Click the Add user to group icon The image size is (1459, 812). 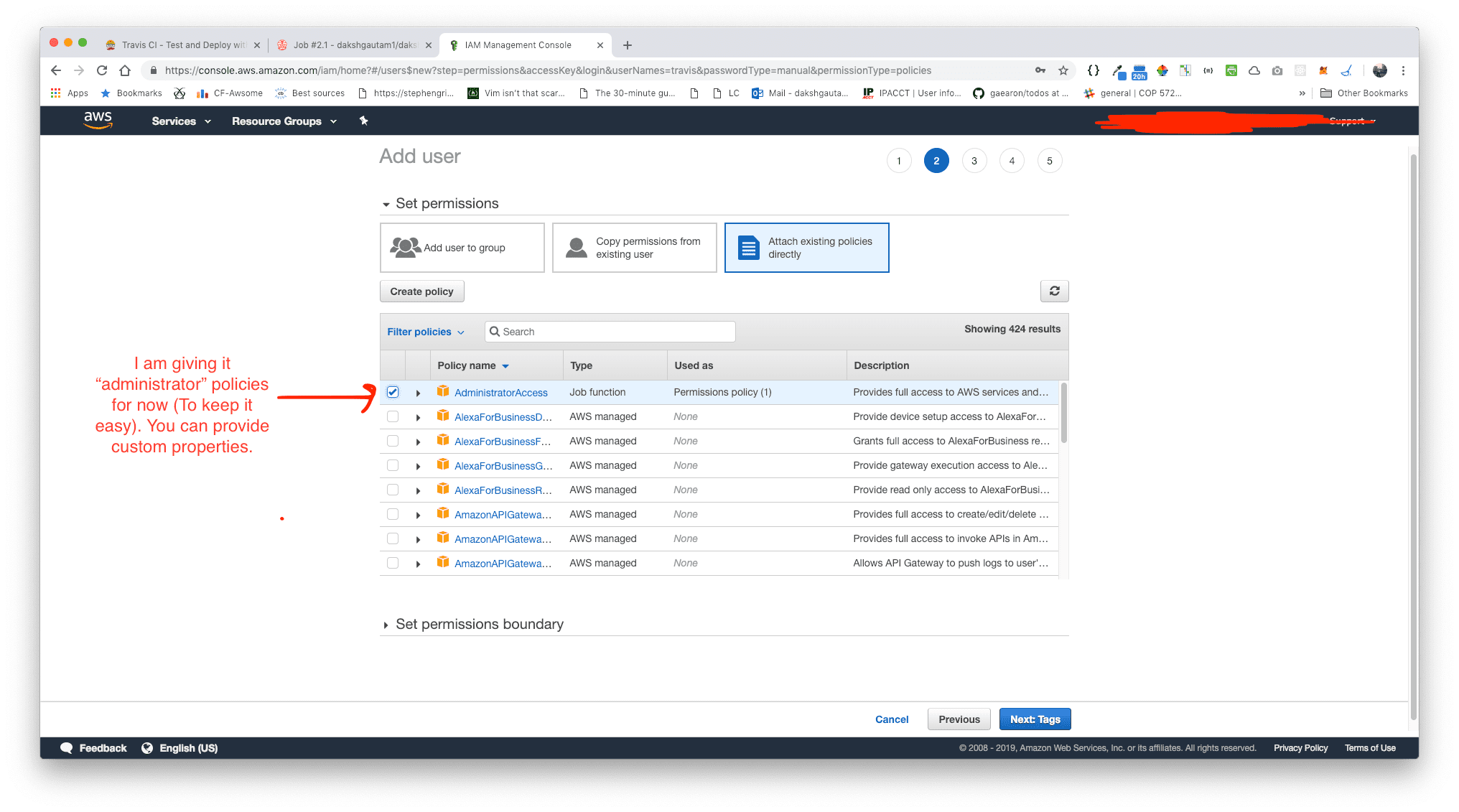tap(405, 248)
